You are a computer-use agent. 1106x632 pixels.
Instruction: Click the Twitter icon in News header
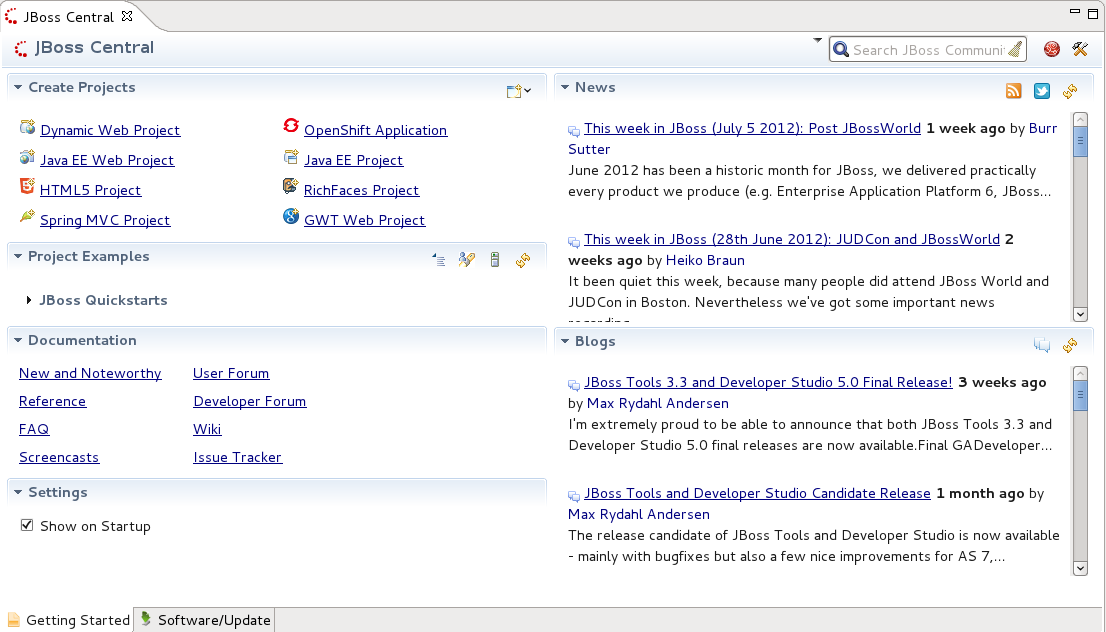pyautogui.click(x=1042, y=91)
